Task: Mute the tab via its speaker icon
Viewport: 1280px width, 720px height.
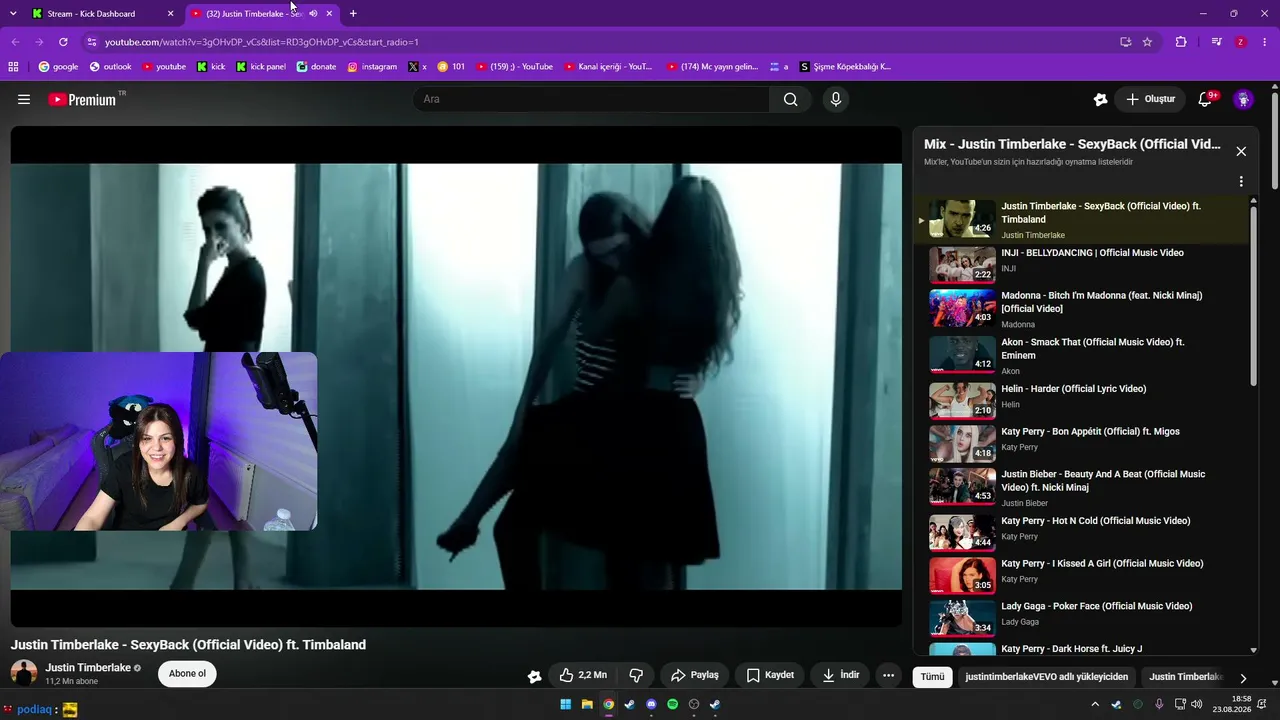Action: [313, 14]
